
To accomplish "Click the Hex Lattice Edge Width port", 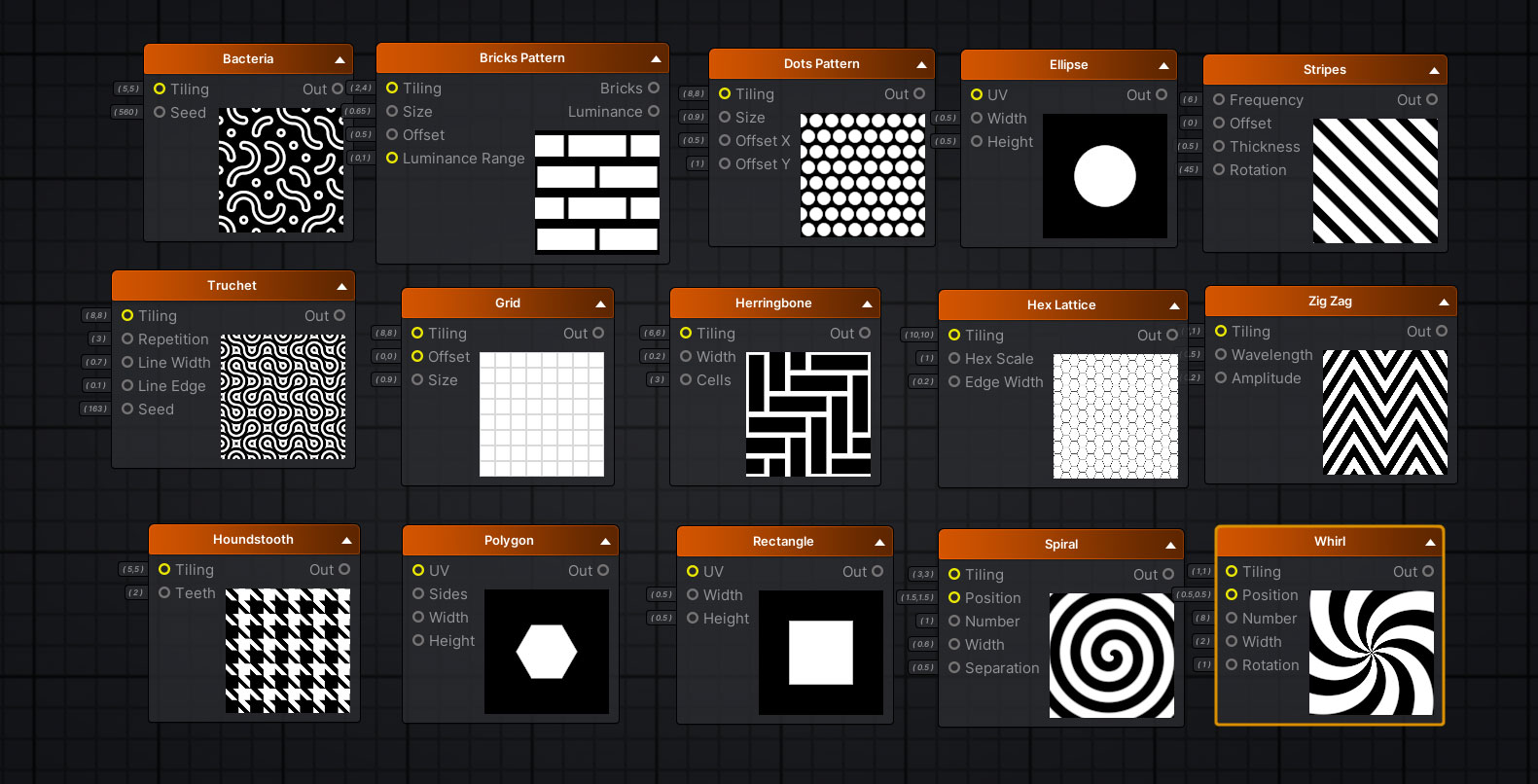I will tap(954, 381).
